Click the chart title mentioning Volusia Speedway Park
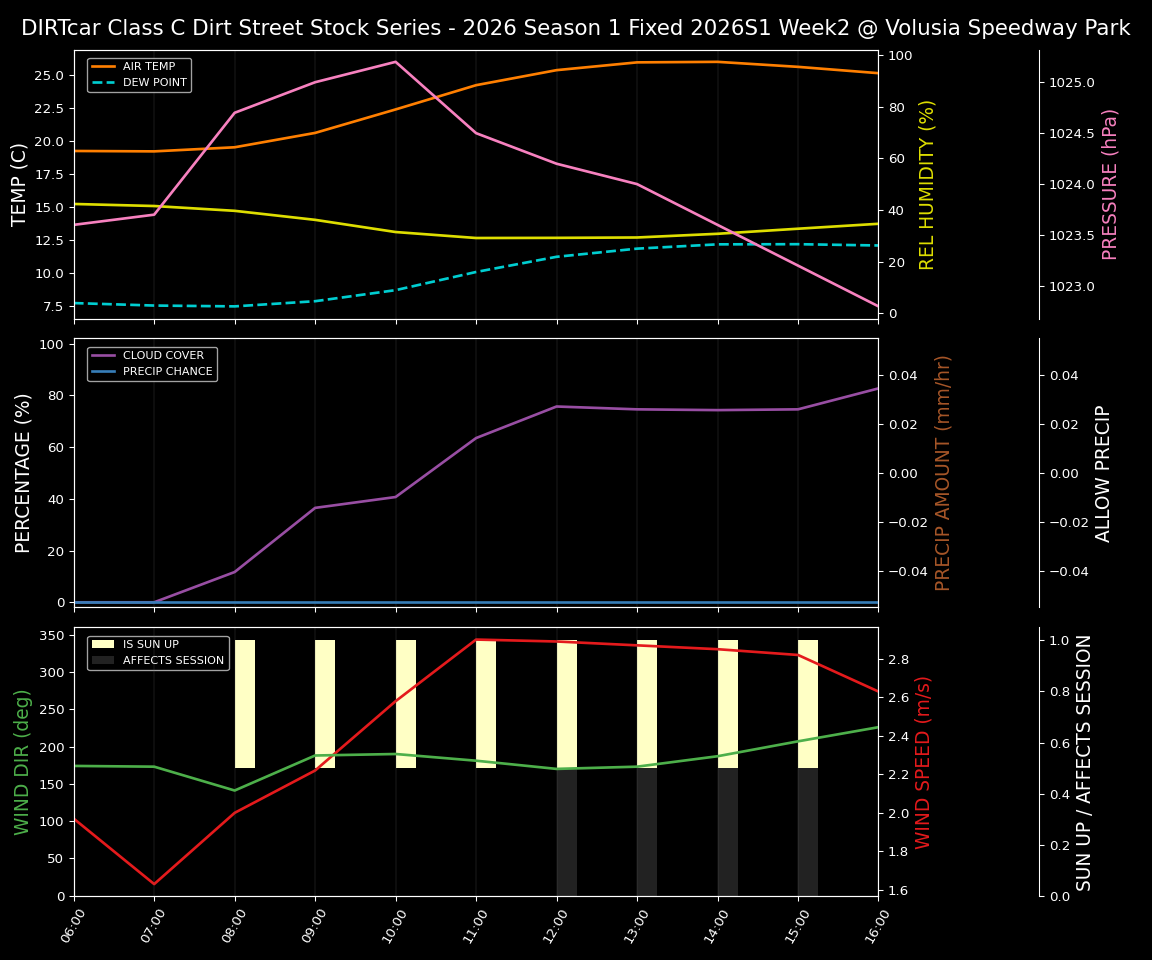The height and width of the screenshot is (960, 1152). (x=576, y=27)
